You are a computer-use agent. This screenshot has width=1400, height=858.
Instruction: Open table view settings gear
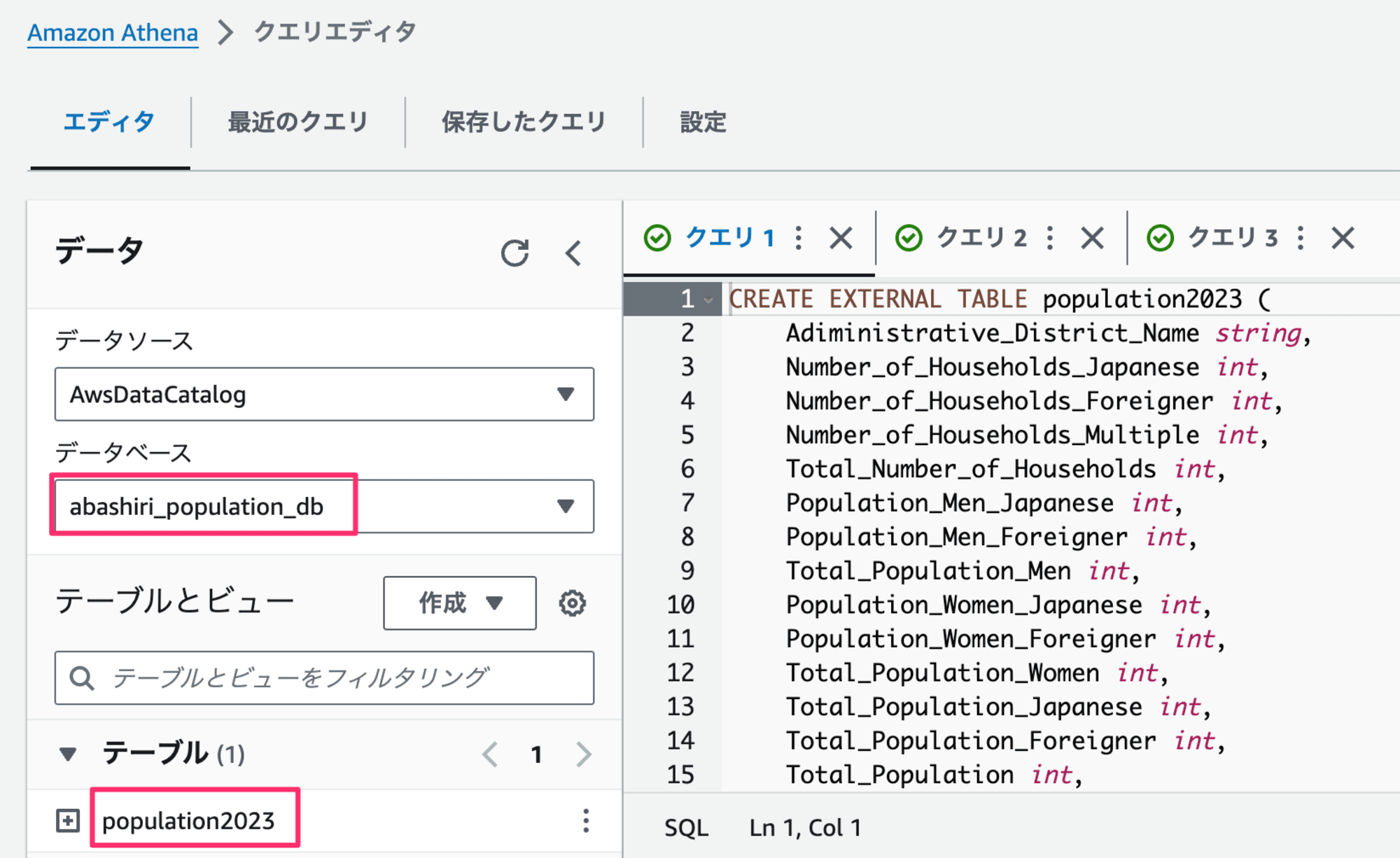pyautogui.click(x=572, y=603)
